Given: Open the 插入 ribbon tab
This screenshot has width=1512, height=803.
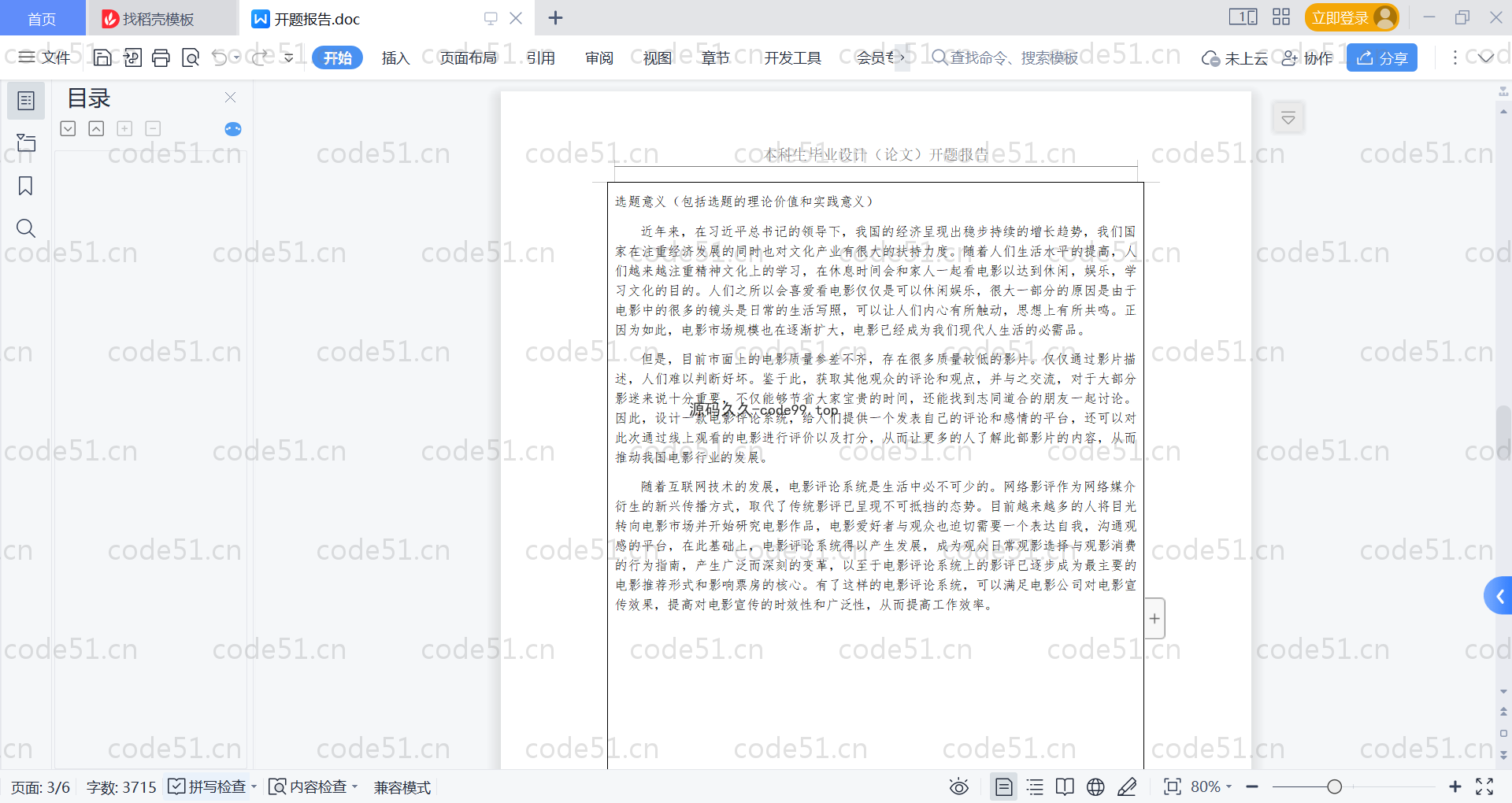Looking at the screenshot, I should click(395, 57).
